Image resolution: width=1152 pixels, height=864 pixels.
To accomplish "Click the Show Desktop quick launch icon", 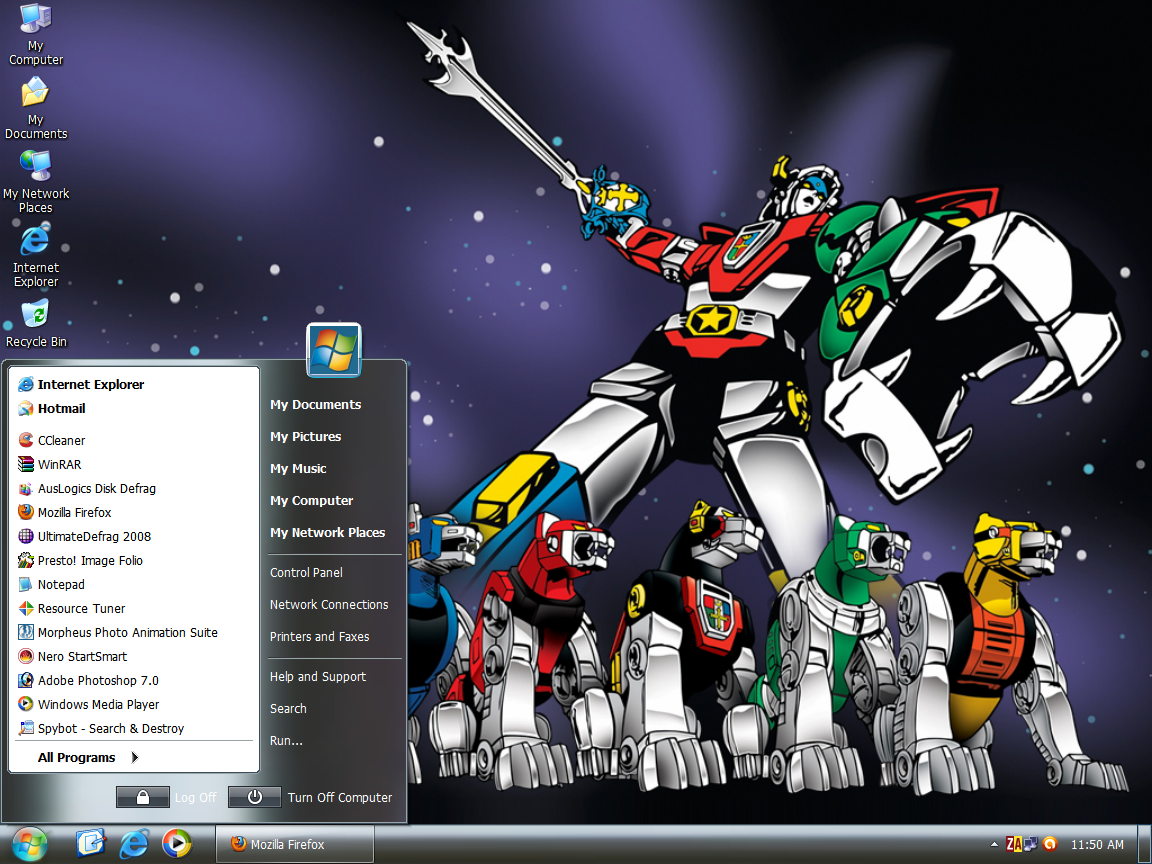I will tap(90, 843).
